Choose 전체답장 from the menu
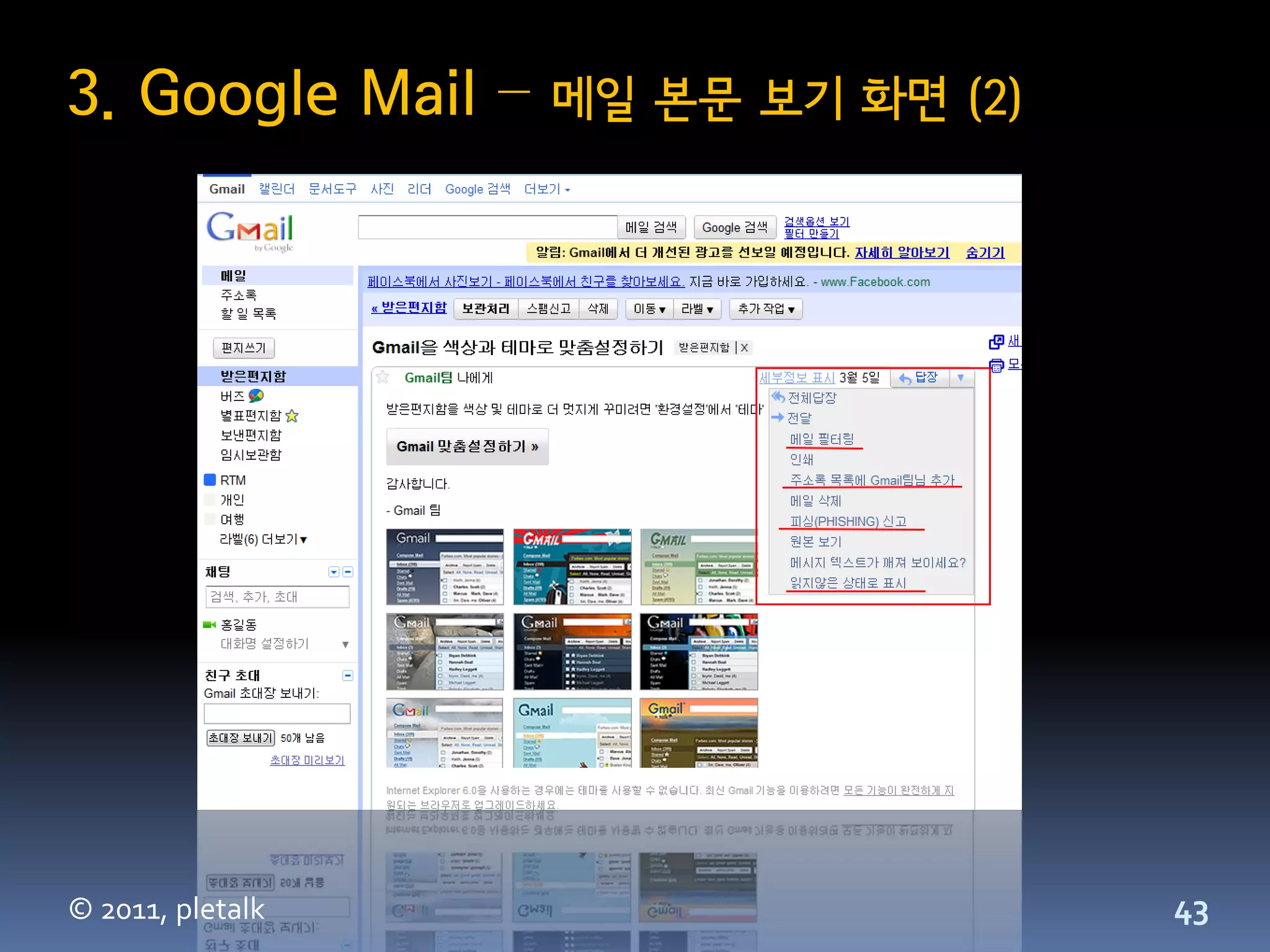The image size is (1270, 952). tap(804, 397)
